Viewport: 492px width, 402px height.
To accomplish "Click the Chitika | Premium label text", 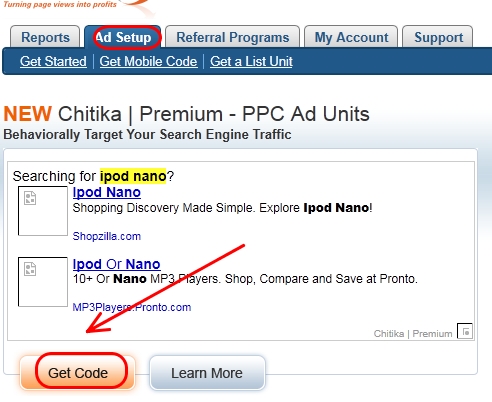I will click(x=413, y=334).
